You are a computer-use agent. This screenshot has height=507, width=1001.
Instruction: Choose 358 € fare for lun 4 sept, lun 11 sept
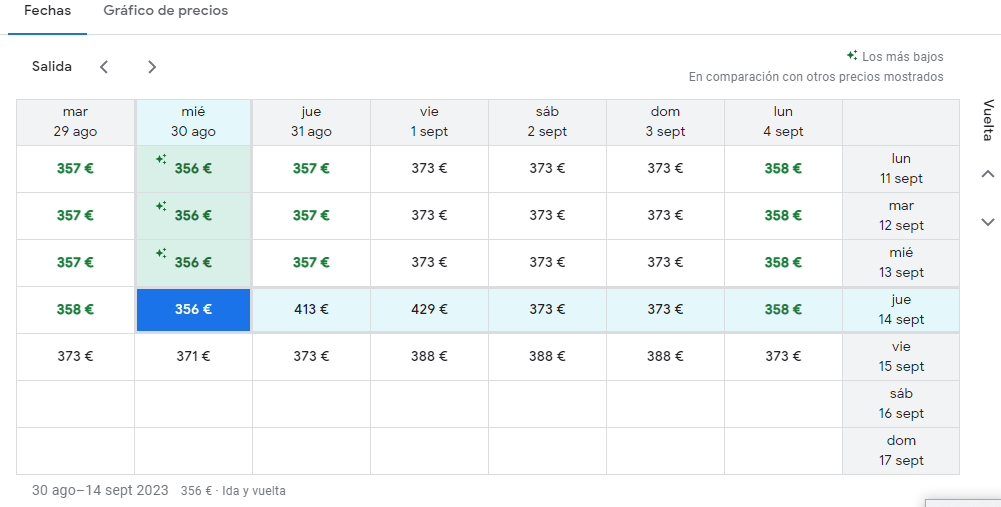[783, 169]
